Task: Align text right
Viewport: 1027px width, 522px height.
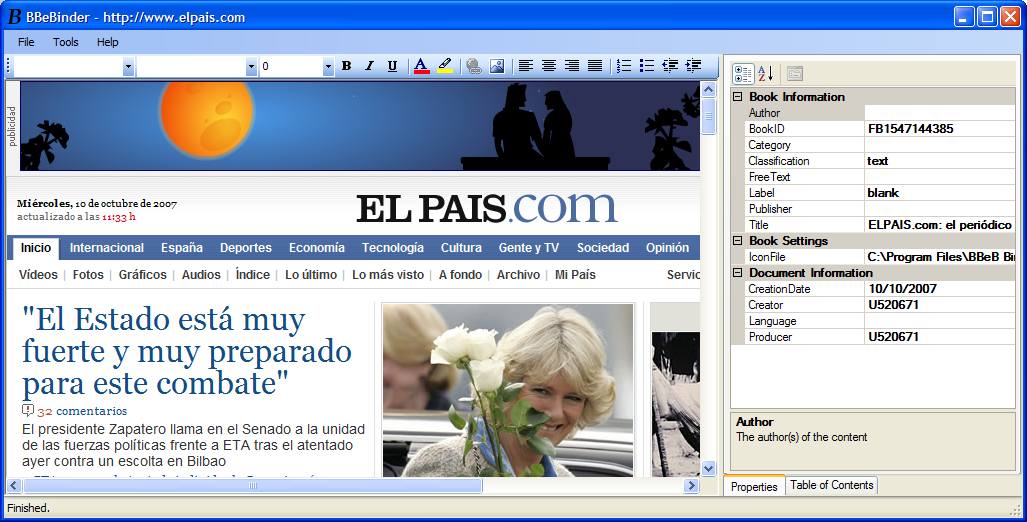Action: pyautogui.click(x=572, y=65)
